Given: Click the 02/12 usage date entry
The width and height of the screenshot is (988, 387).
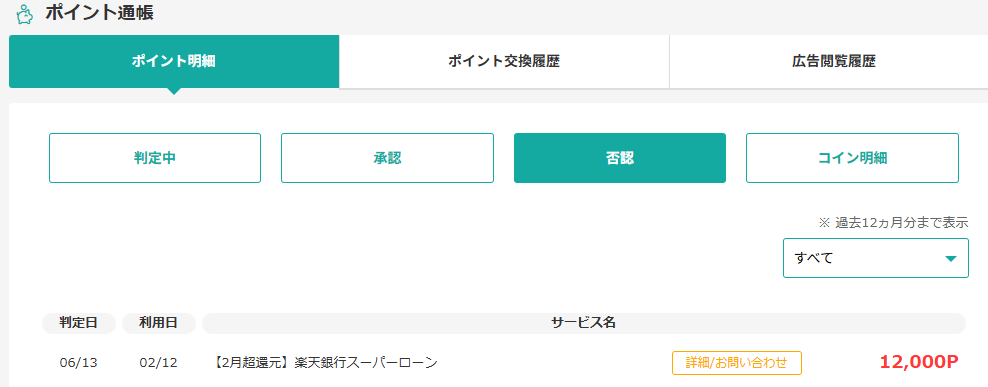Looking at the screenshot, I should click(159, 363).
